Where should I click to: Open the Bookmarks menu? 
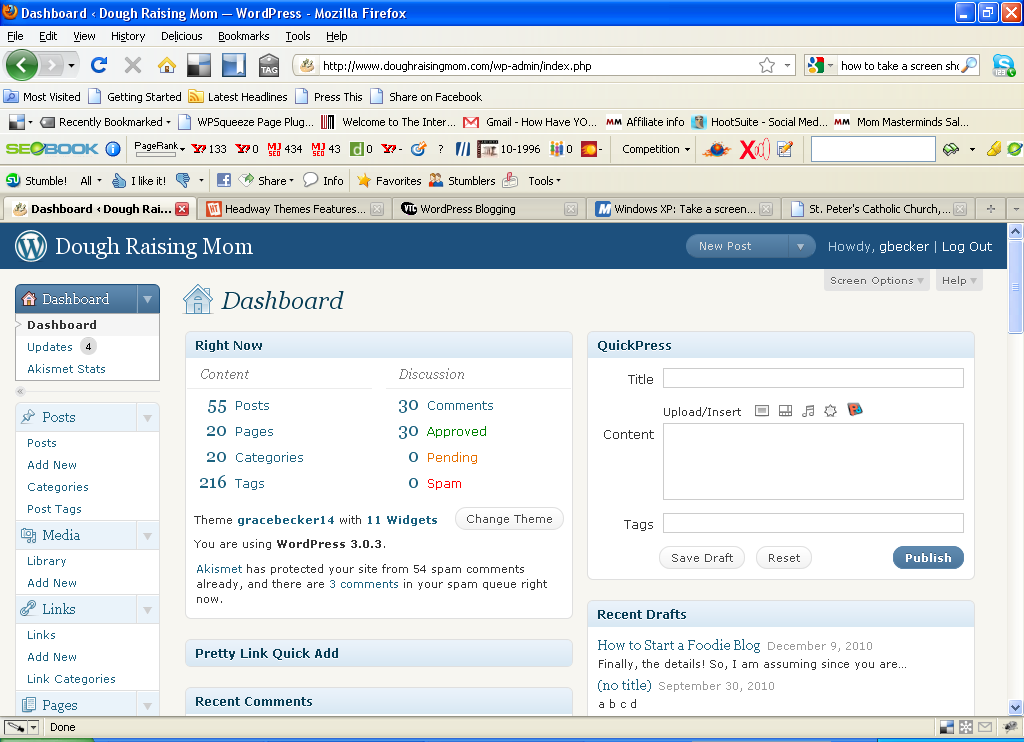[244, 36]
